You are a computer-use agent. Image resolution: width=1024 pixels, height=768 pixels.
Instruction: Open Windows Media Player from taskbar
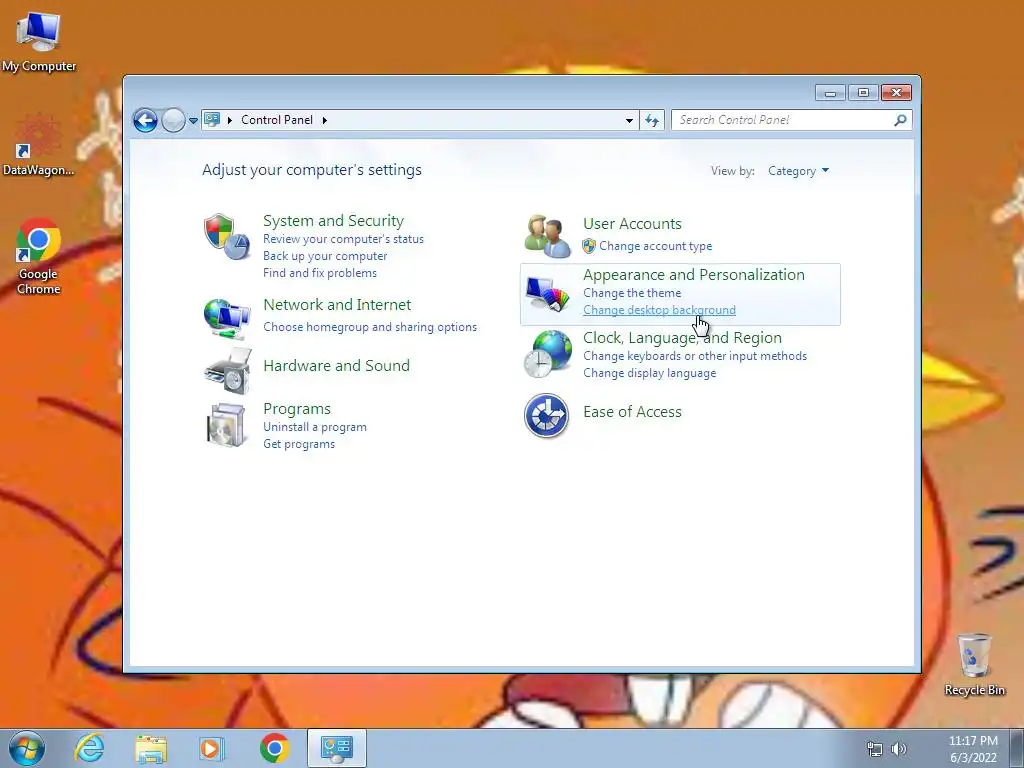(212, 748)
